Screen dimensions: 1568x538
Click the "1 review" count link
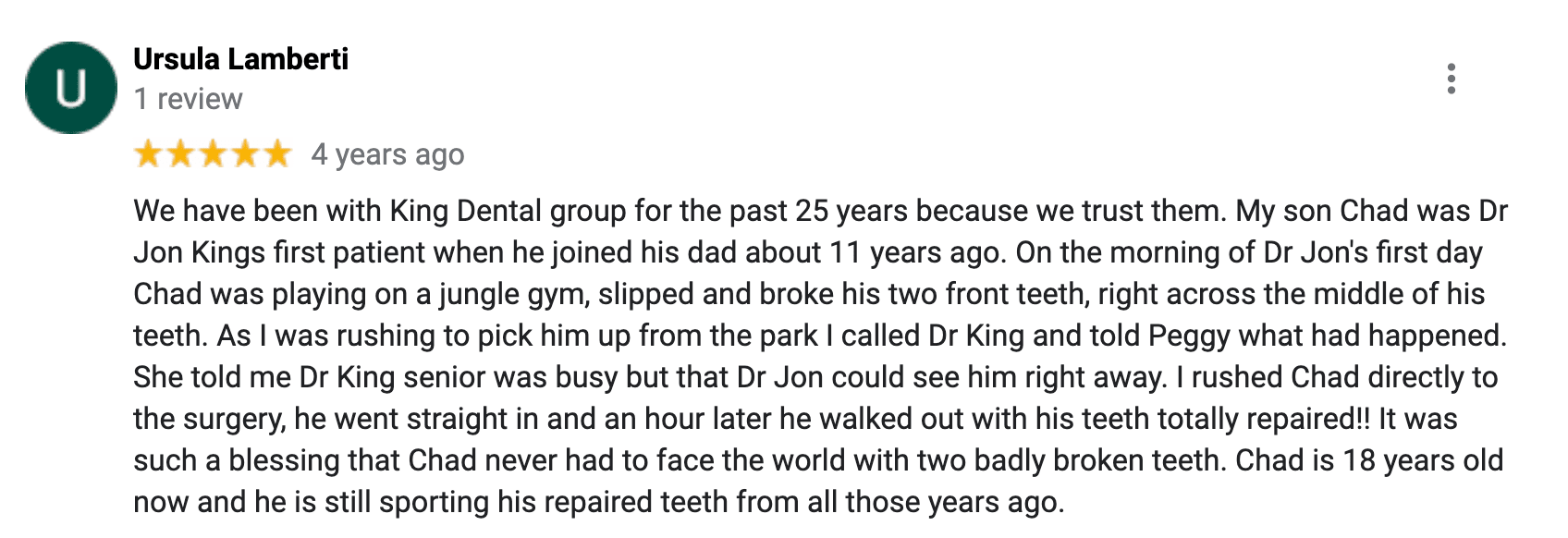click(x=188, y=99)
